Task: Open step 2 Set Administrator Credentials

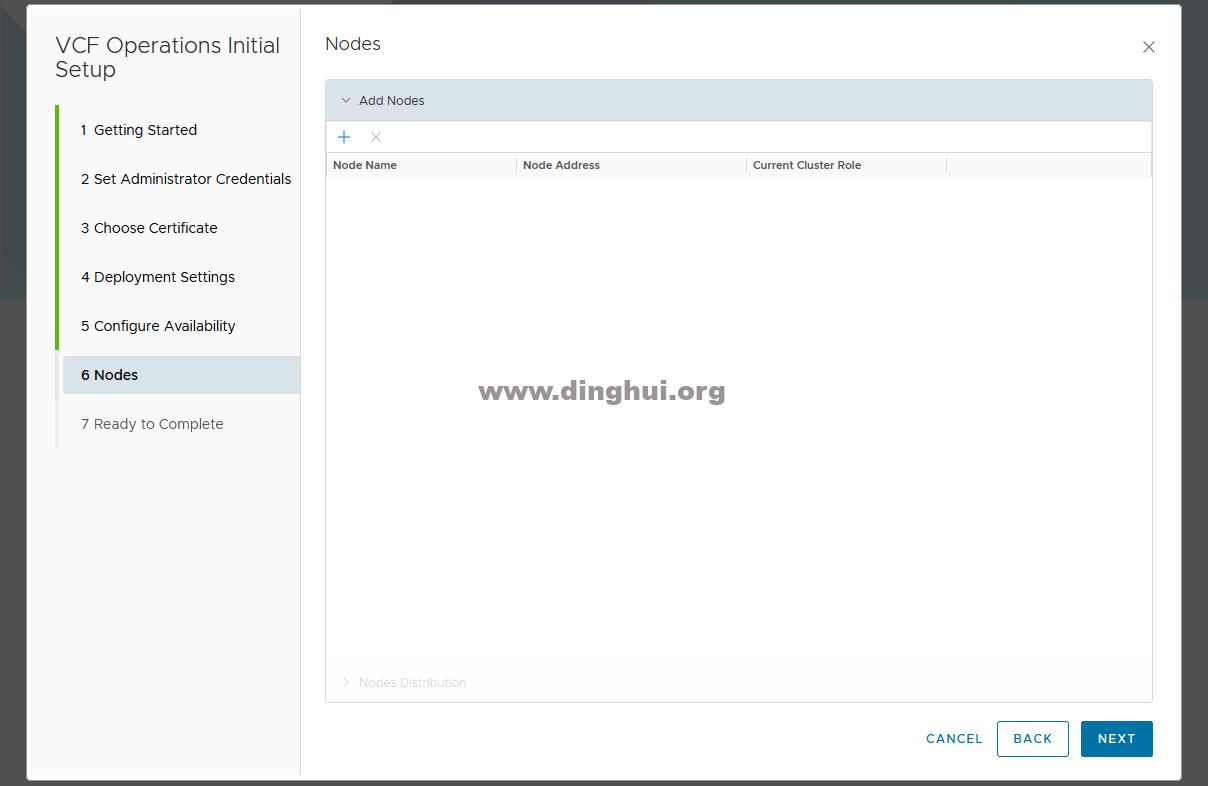Action: pos(186,179)
